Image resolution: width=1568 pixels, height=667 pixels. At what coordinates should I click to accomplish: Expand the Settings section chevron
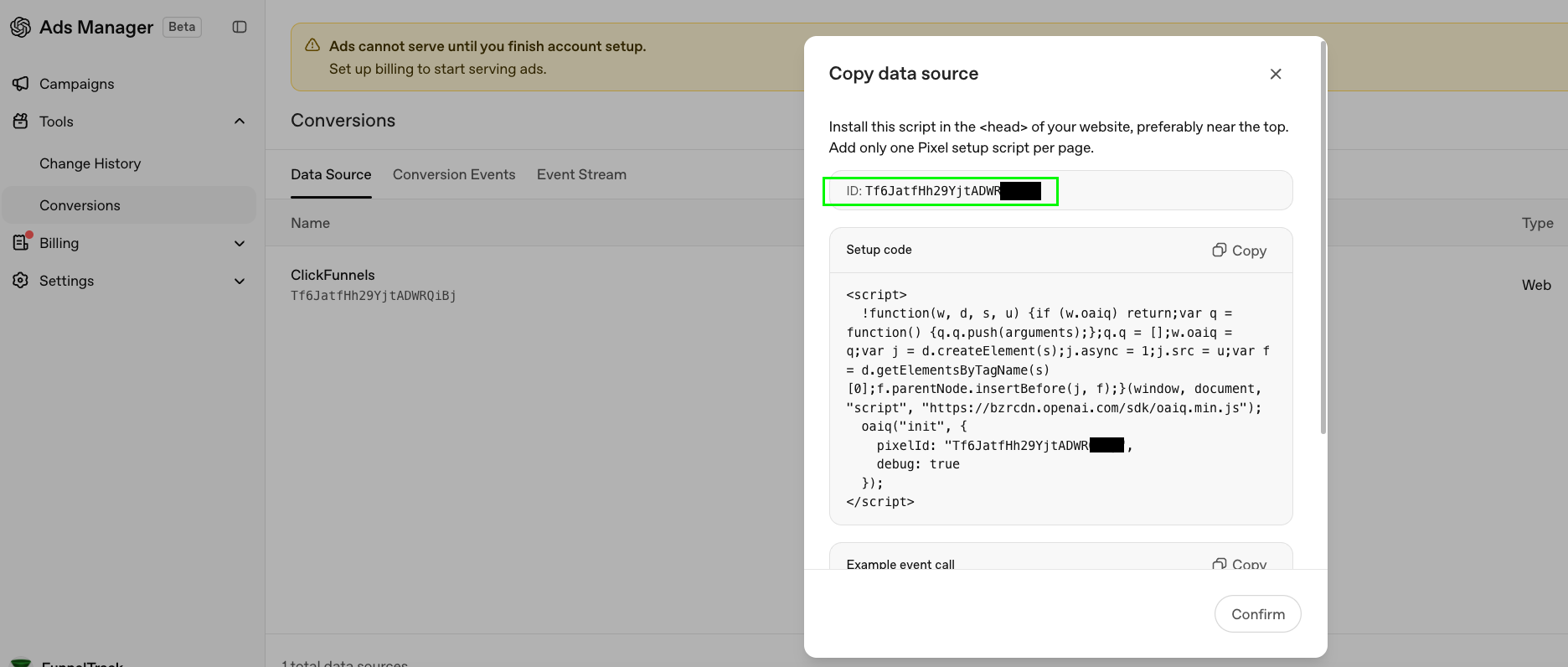tap(240, 281)
